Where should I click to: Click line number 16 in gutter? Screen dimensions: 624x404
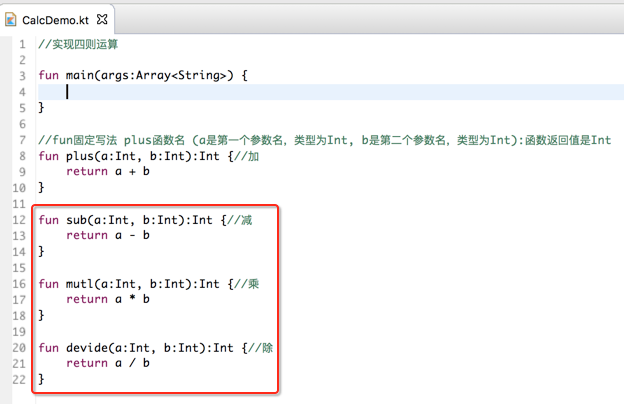[x=19, y=284]
